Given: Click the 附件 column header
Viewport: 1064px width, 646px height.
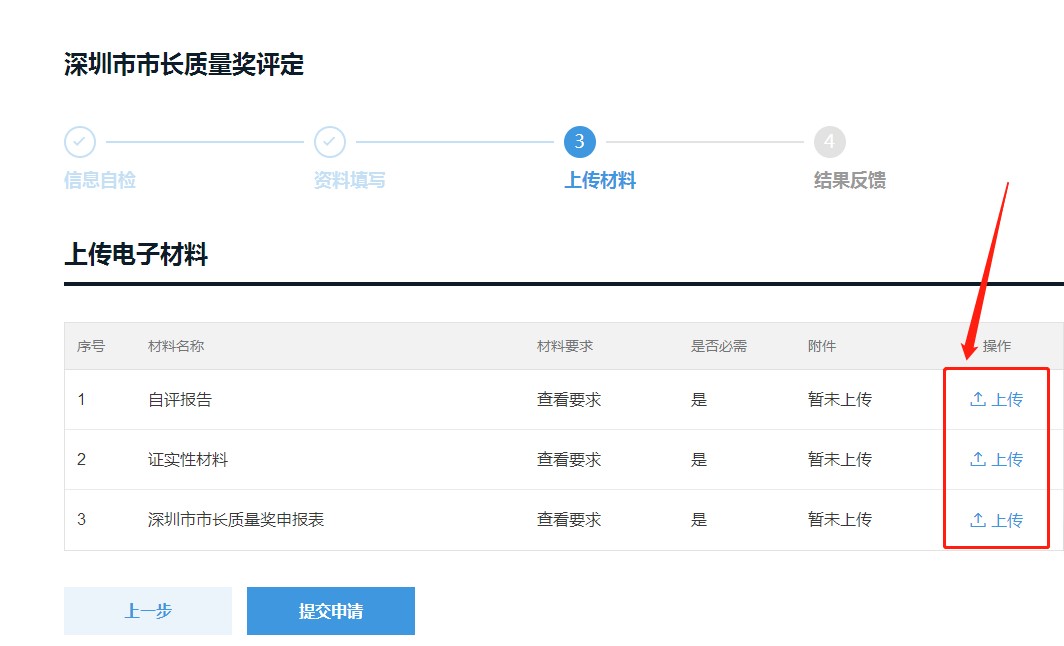Looking at the screenshot, I should [822, 346].
